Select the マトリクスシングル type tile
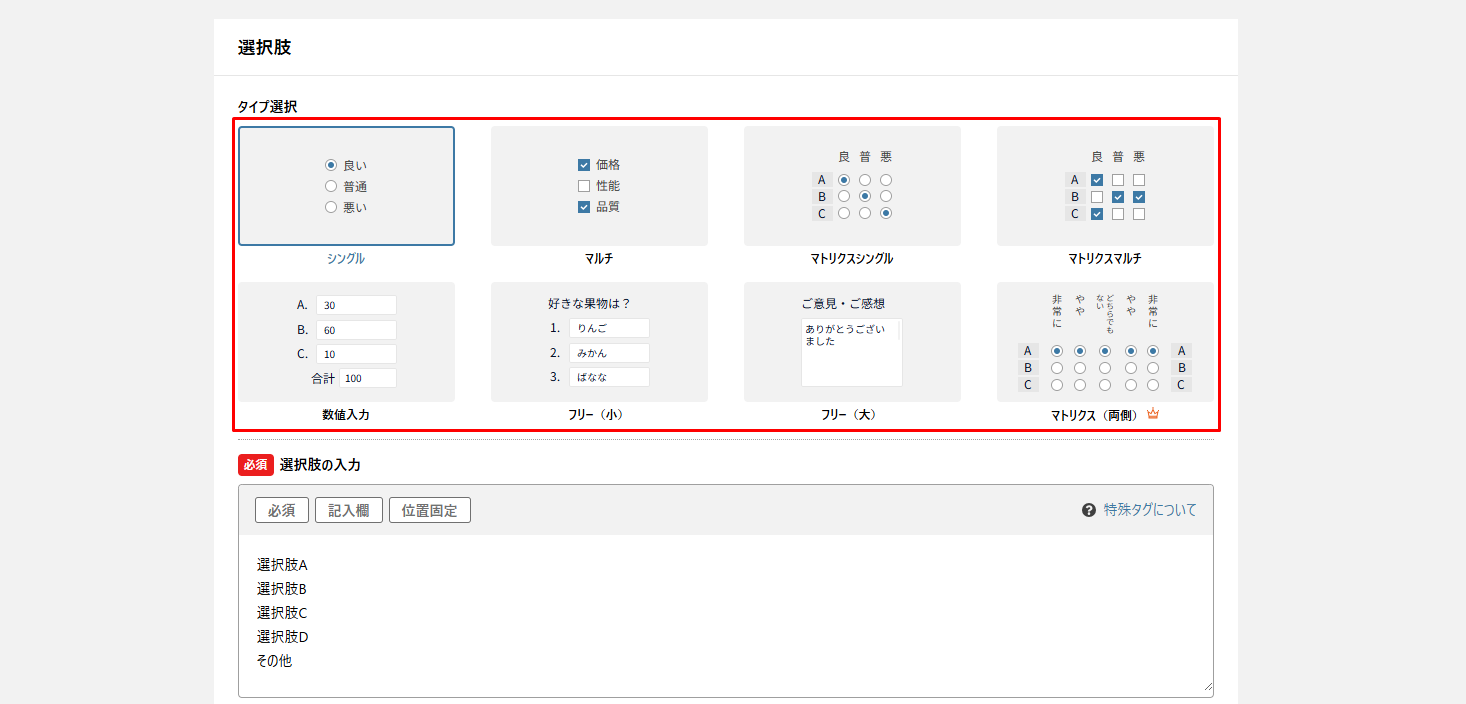Screen dimensions: 1466x704 [x=852, y=186]
